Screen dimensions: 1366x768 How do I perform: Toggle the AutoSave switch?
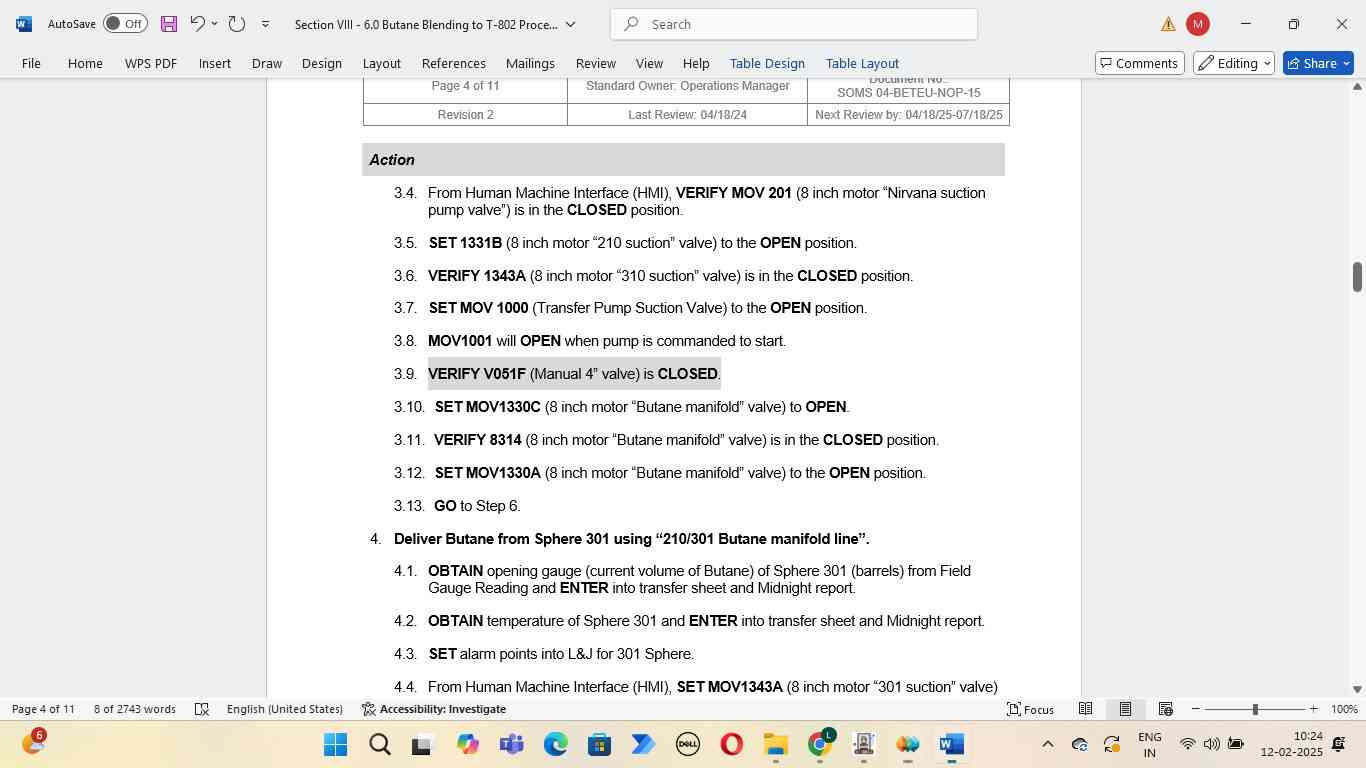click(125, 23)
